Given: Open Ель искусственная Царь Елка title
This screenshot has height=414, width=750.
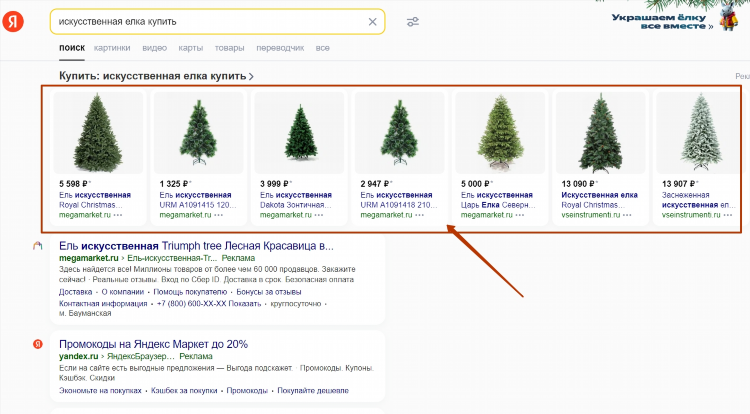Looking at the screenshot, I should pyautogui.click(x=498, y=200).
